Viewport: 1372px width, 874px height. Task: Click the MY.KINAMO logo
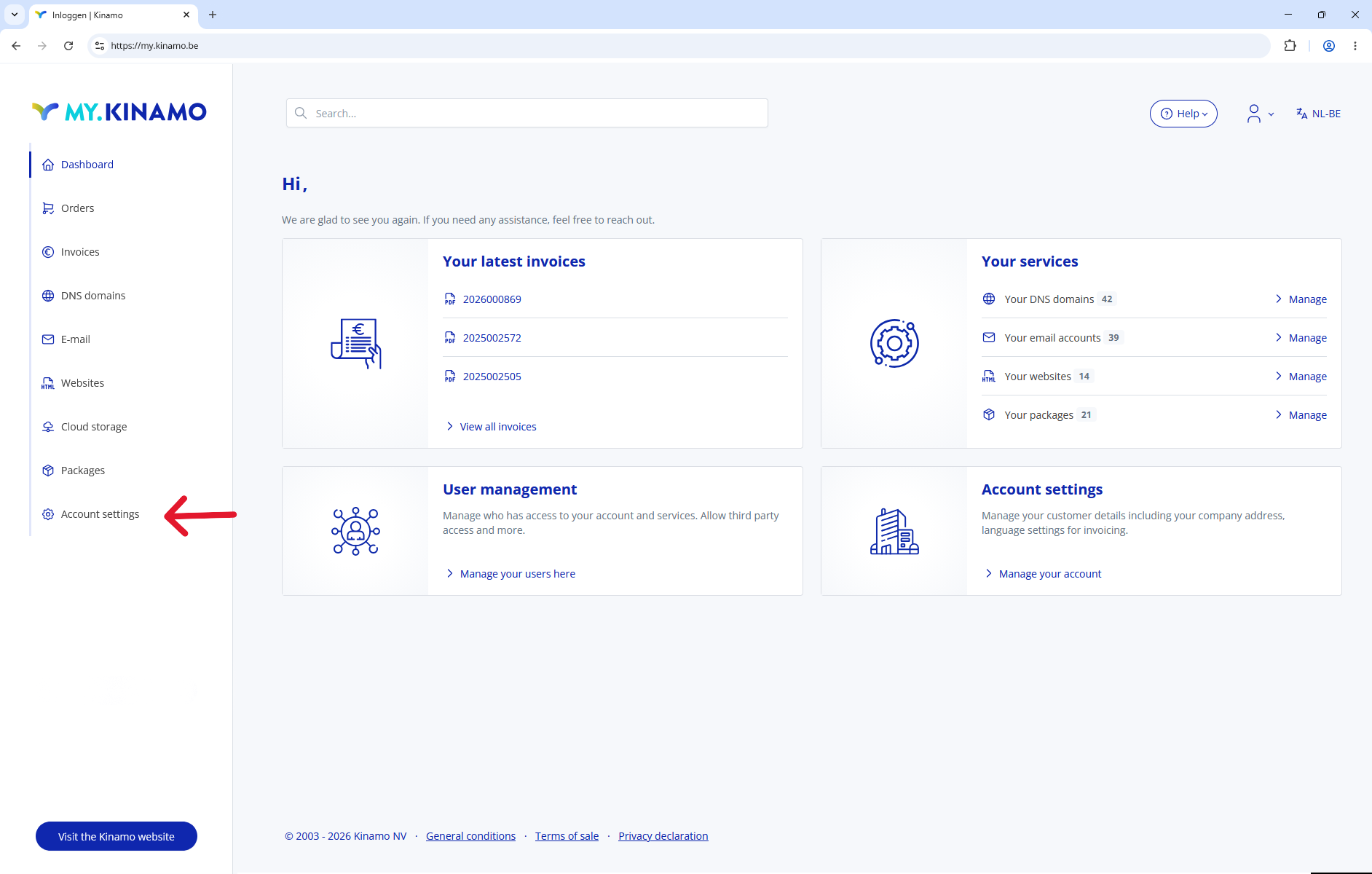click(119, 111)
